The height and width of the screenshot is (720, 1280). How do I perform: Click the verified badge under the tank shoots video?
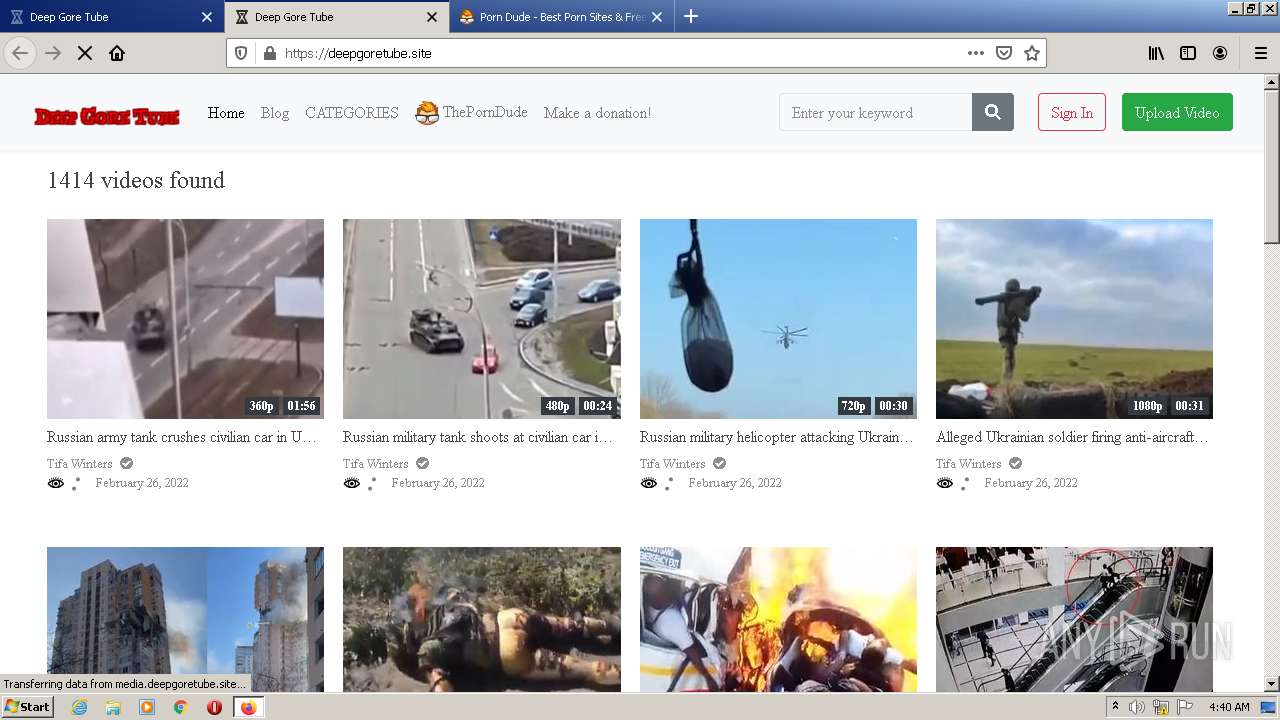(422, 463)
